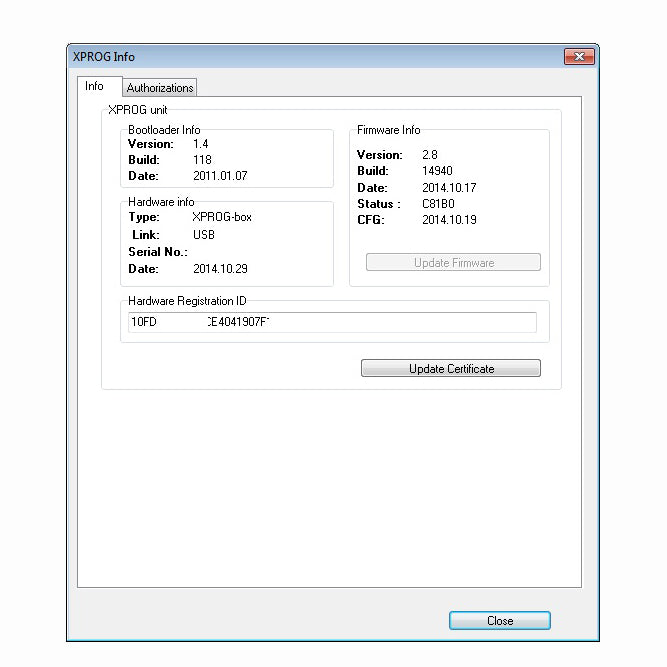Click the bootloader build number 118
The height and width of the screenshot is (667, 667).
[x=202, y=160]
